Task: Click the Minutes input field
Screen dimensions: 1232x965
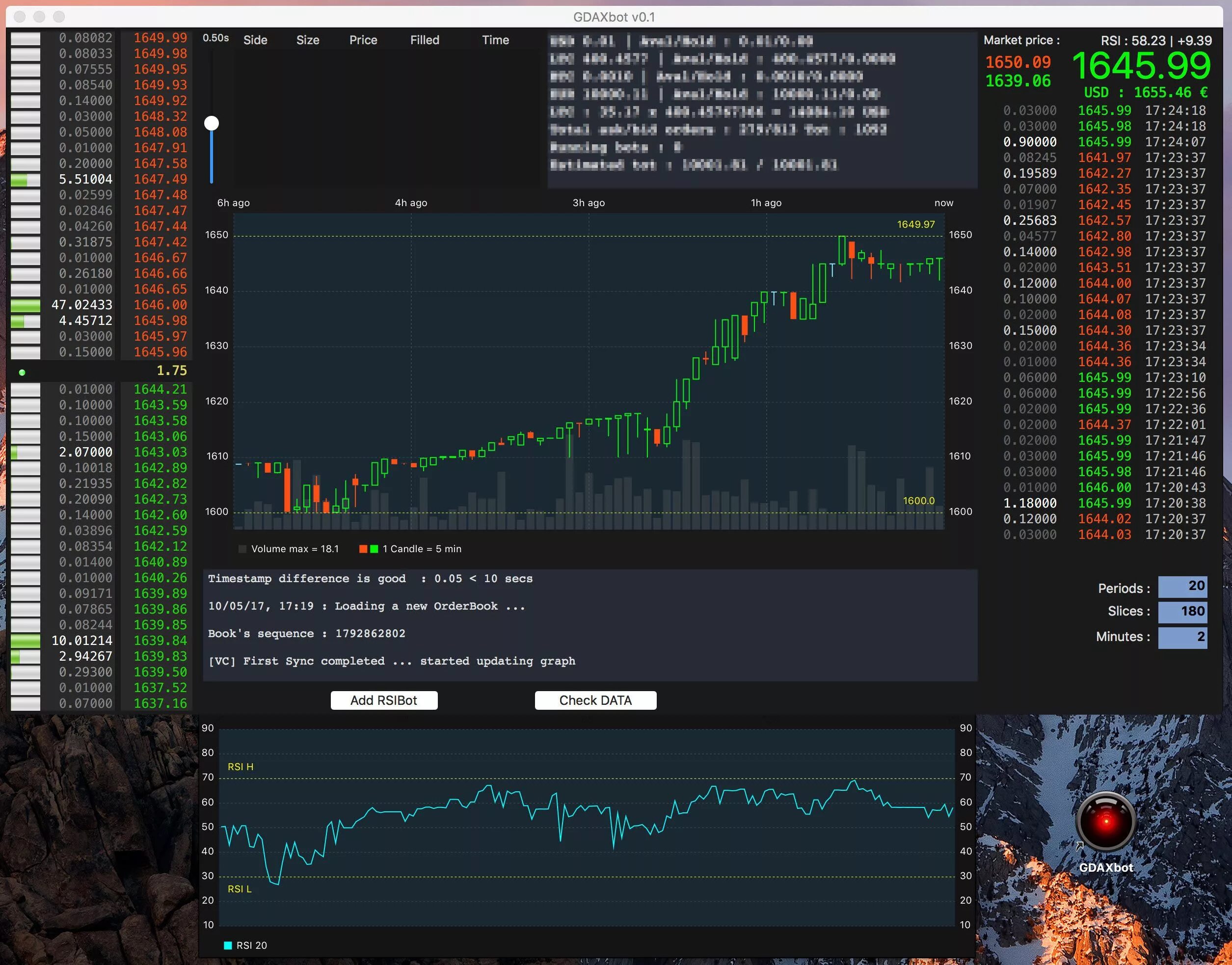Action: pyautogui.click(x=1182, y=637)
